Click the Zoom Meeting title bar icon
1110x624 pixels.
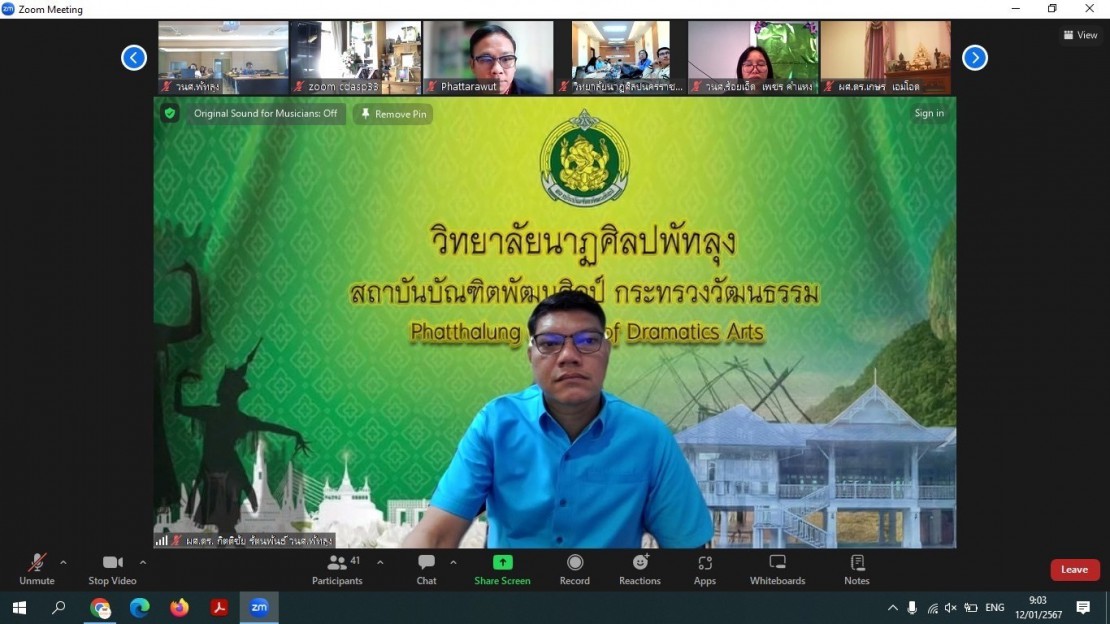coord(8,9)
